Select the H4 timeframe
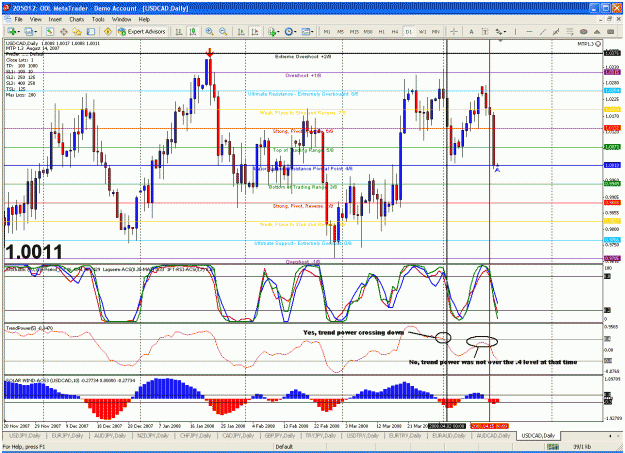This screenshot has width=625, height=453. (395, 32)
